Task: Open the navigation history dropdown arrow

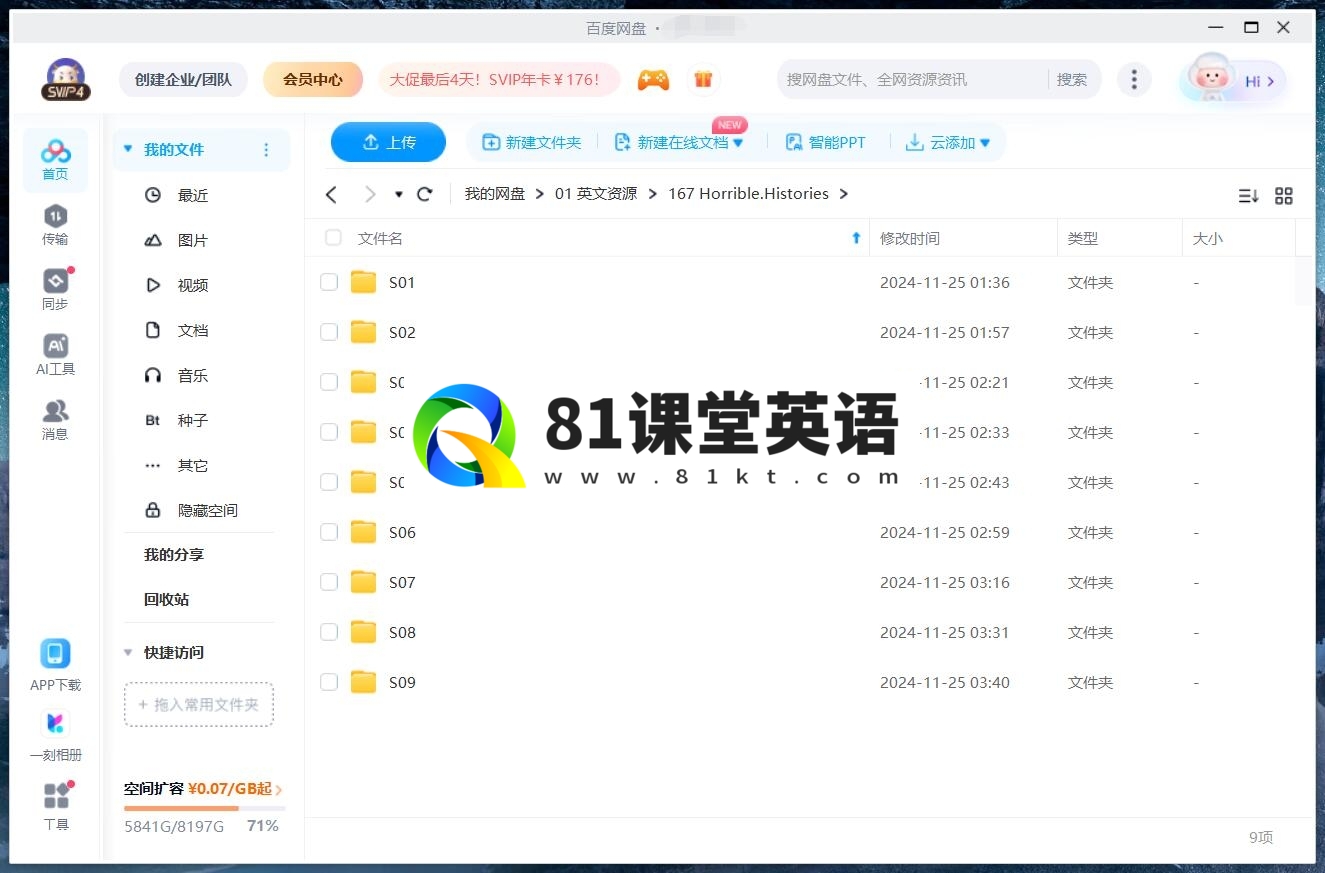Action: 399,195
